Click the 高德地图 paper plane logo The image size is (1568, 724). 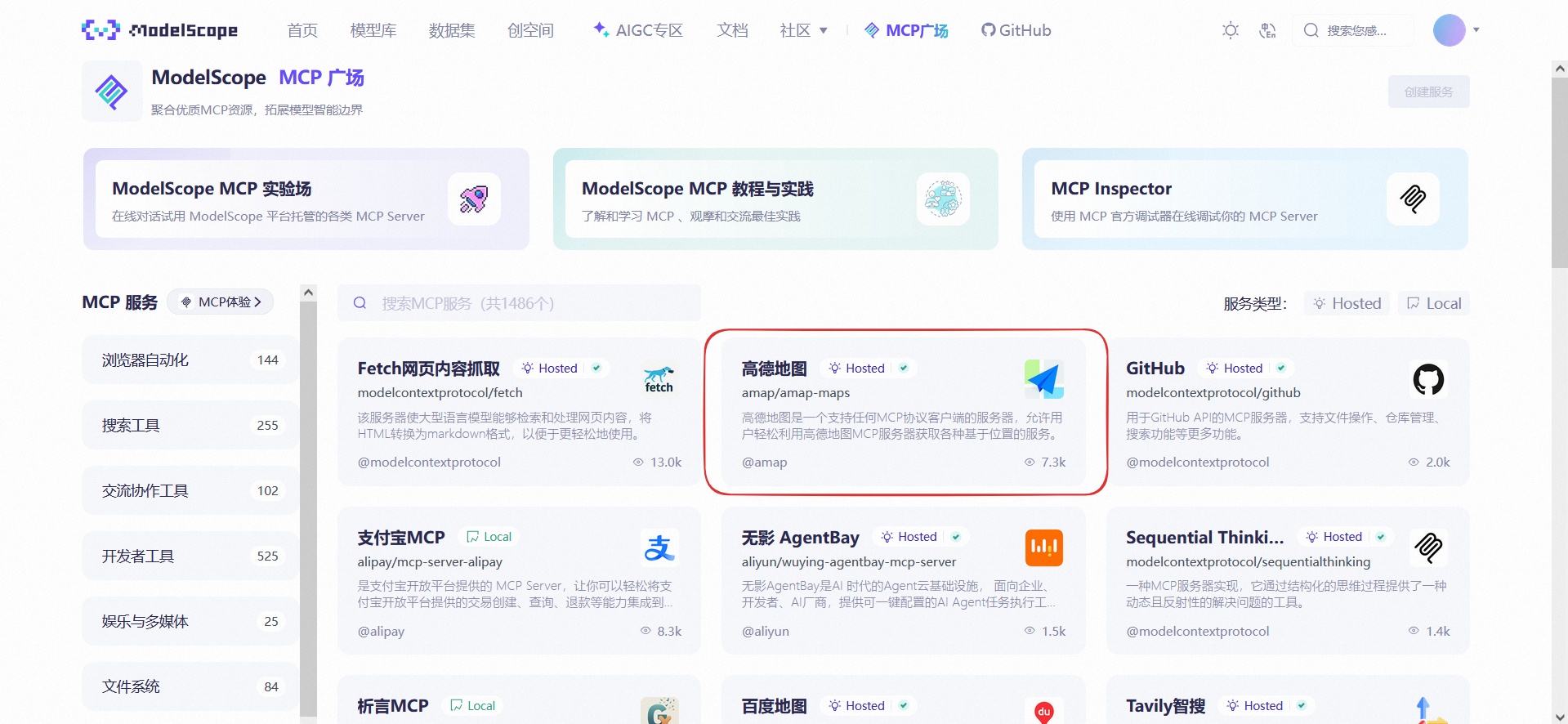[x=1043, y=379]
